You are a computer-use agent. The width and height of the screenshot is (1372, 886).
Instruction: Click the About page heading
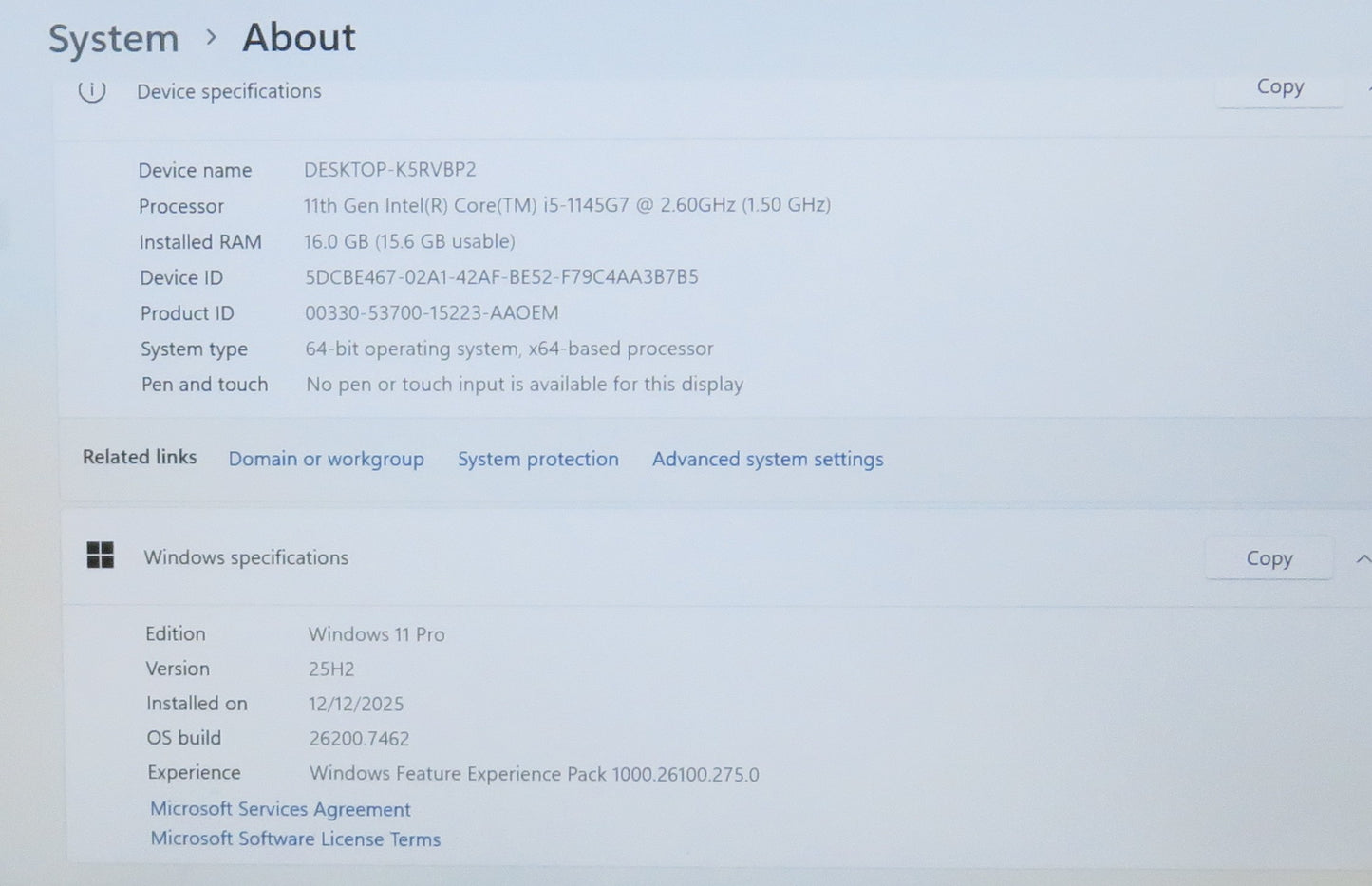[x=298, y=37]
